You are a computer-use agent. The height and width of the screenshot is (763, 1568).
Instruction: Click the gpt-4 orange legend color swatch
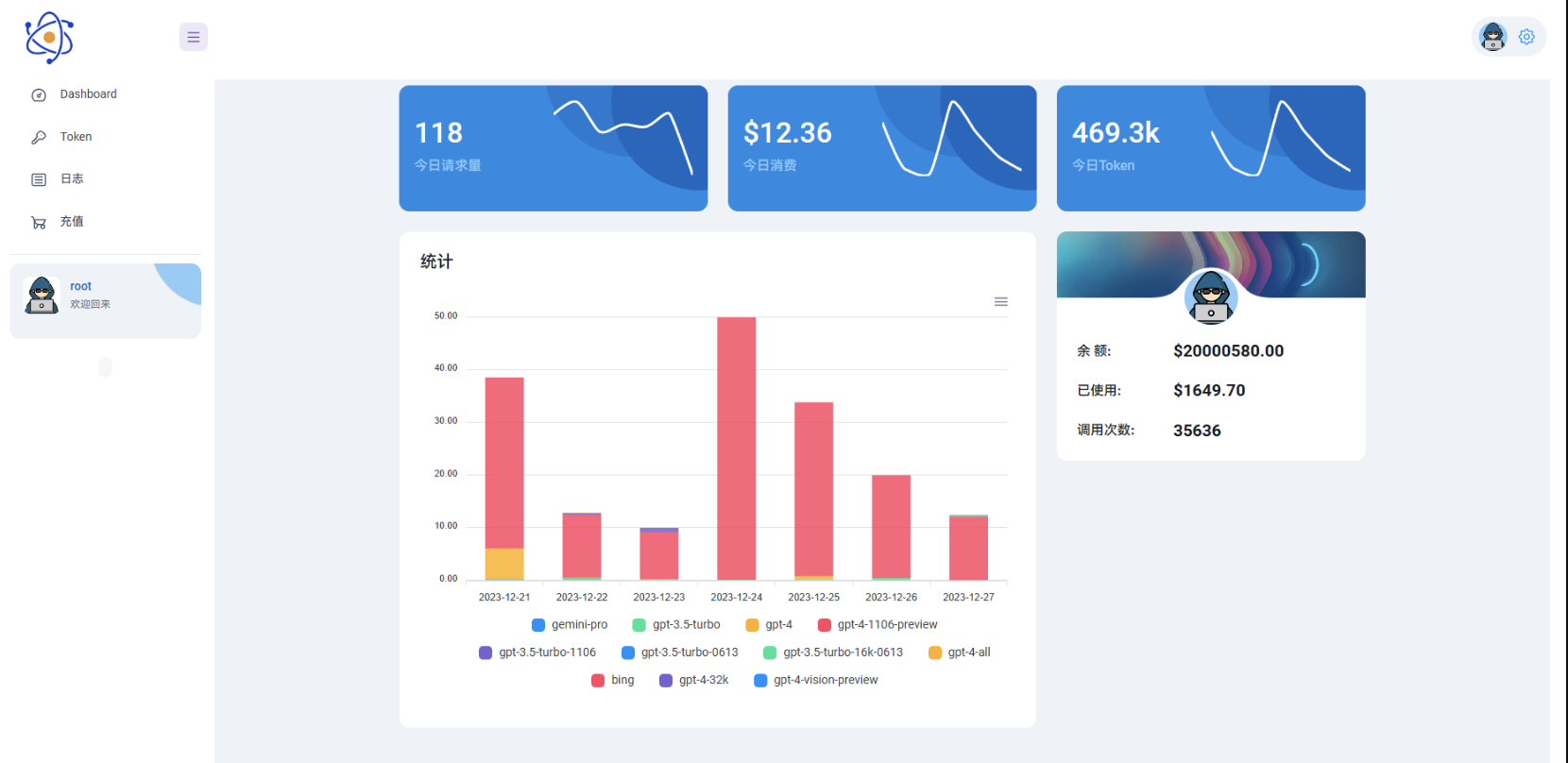pos(752,625)
